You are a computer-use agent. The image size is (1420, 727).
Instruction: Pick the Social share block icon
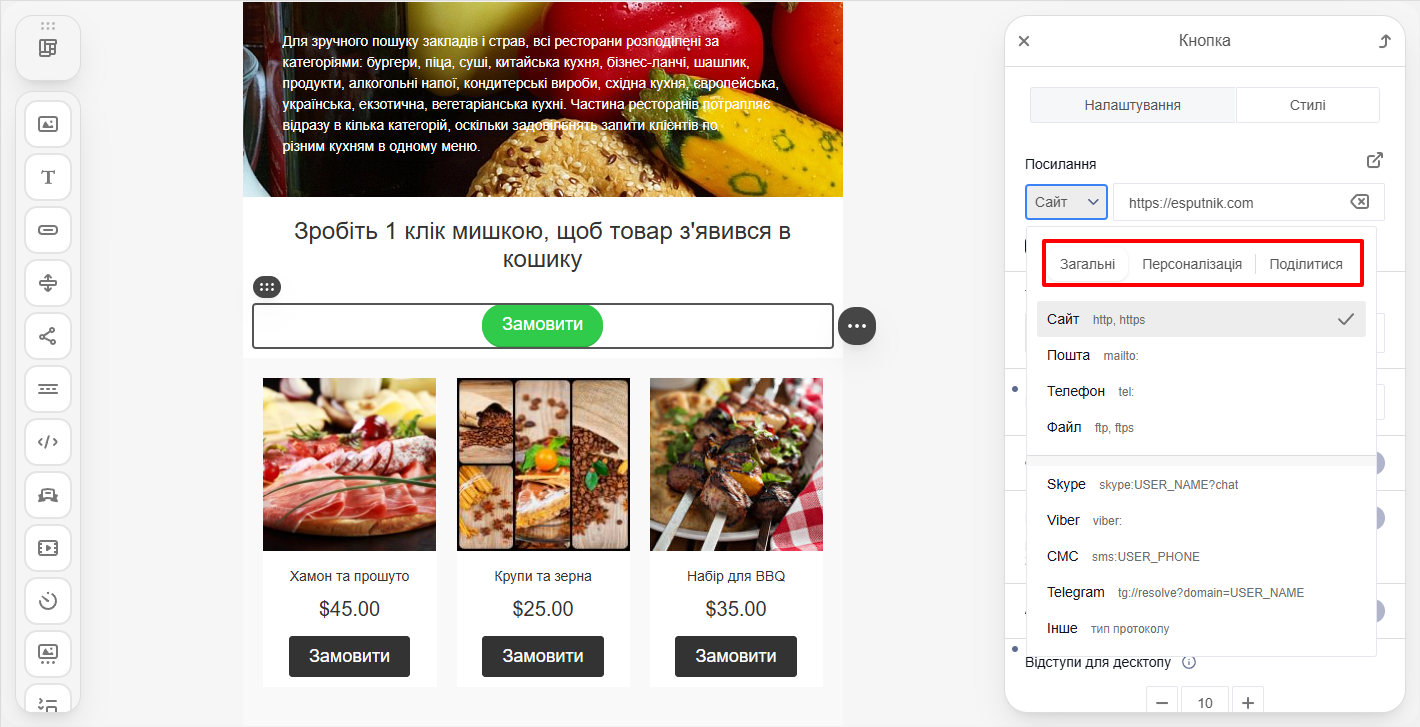point(48,336)
